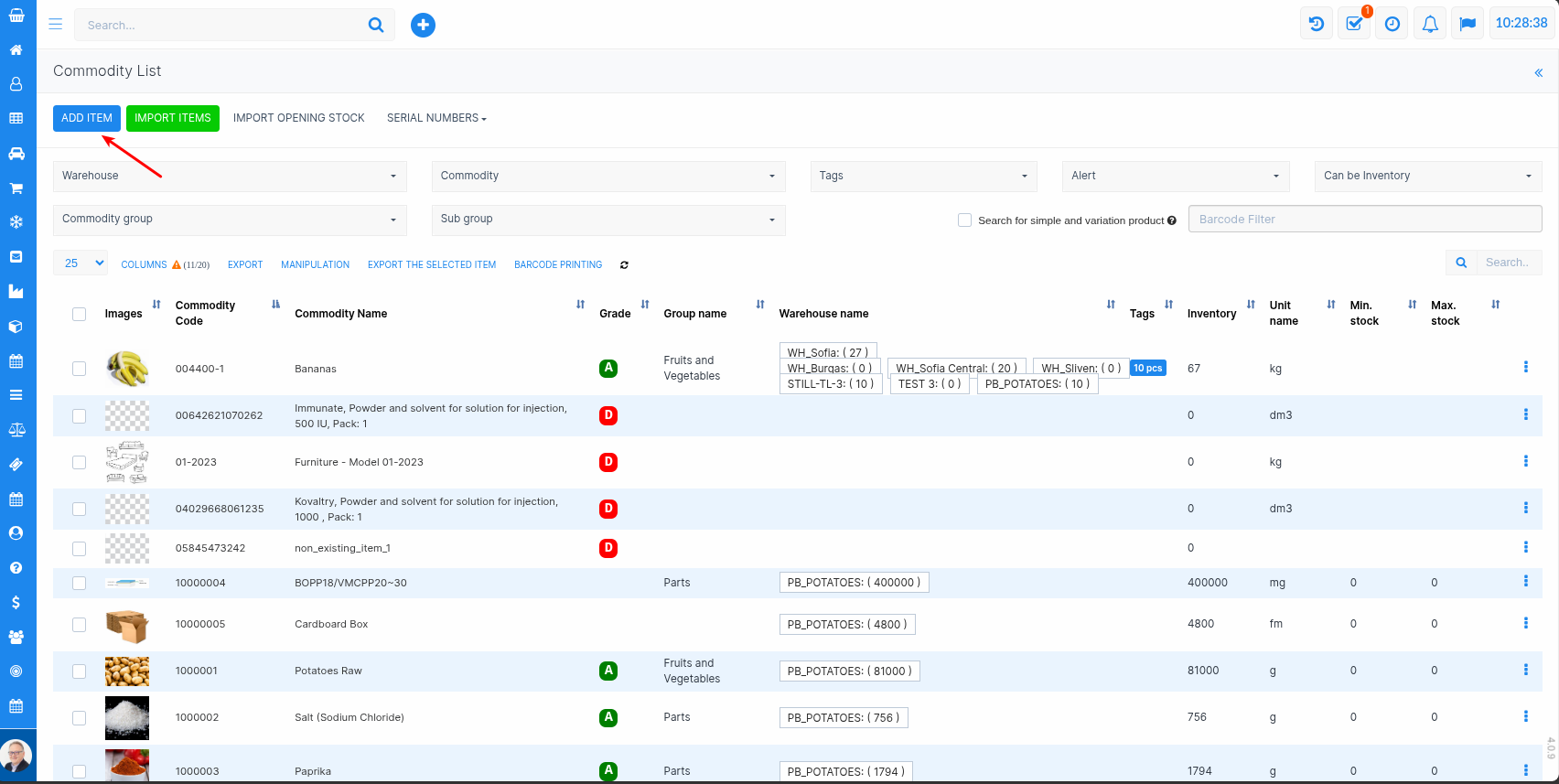Open the checklist icon with red badge
Screen dimensions: 1559x784
(1354, 25)
